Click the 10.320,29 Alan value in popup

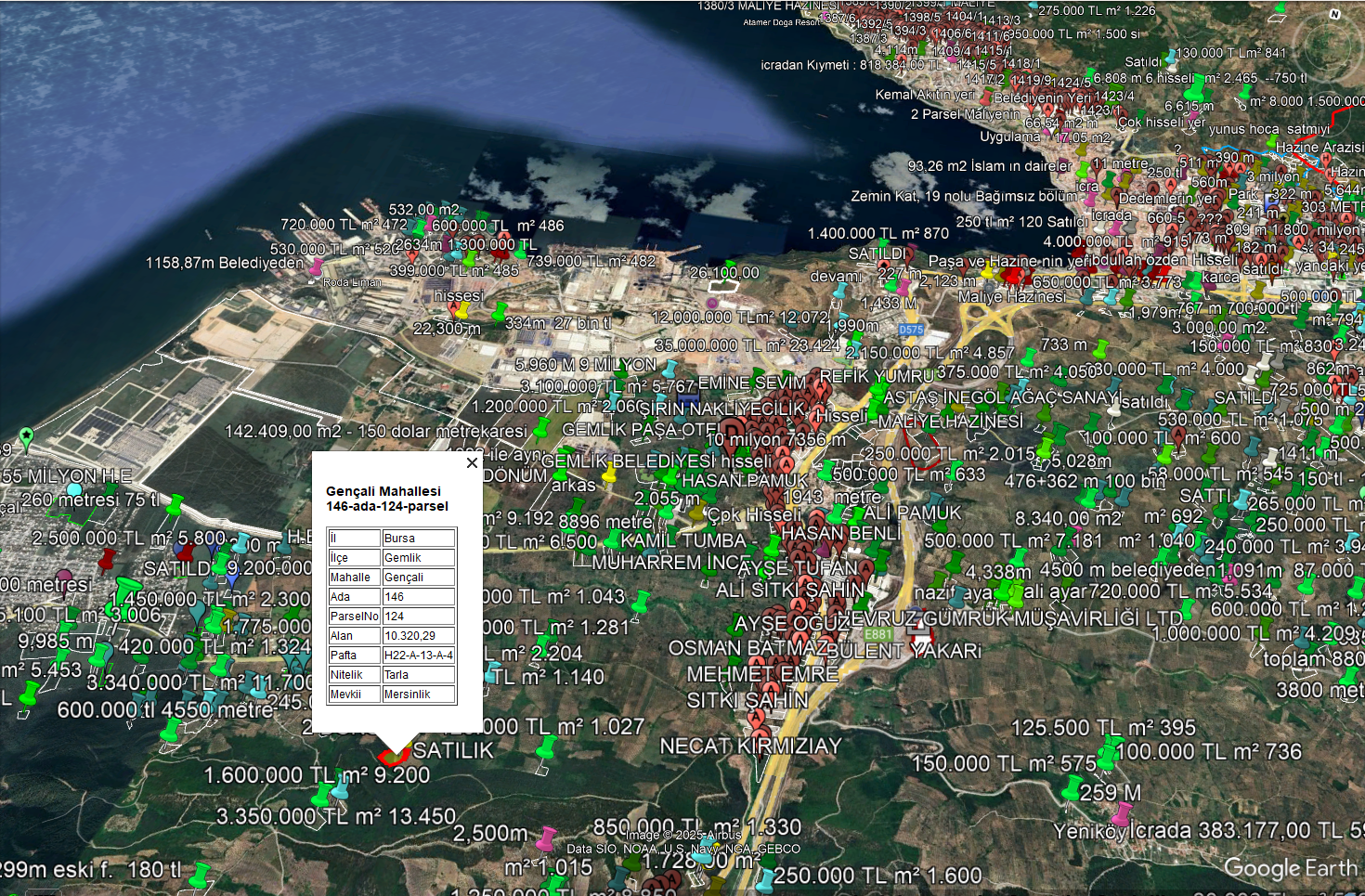point(418,636)
